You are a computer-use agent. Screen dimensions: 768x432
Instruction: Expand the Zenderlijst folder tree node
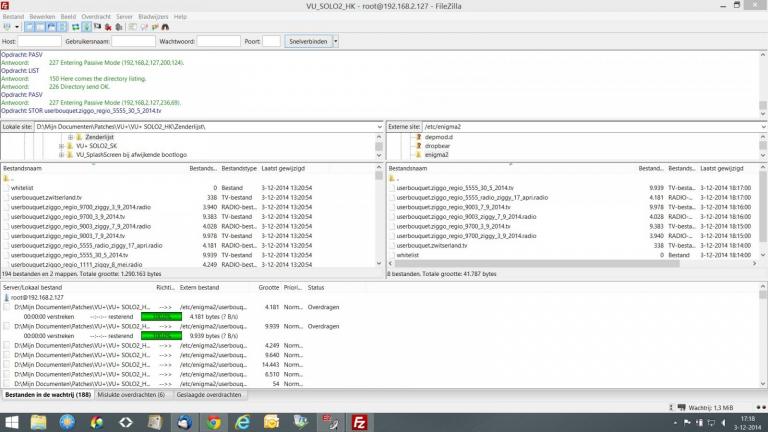[69, 137]
